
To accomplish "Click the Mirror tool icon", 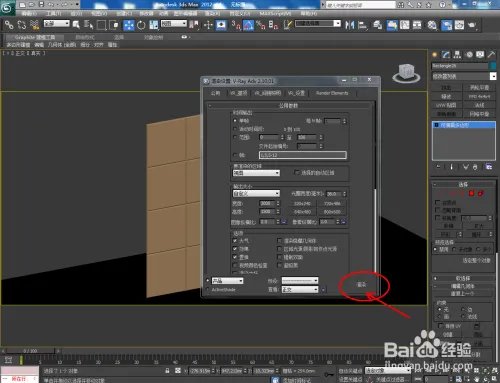I will [350, 25].
